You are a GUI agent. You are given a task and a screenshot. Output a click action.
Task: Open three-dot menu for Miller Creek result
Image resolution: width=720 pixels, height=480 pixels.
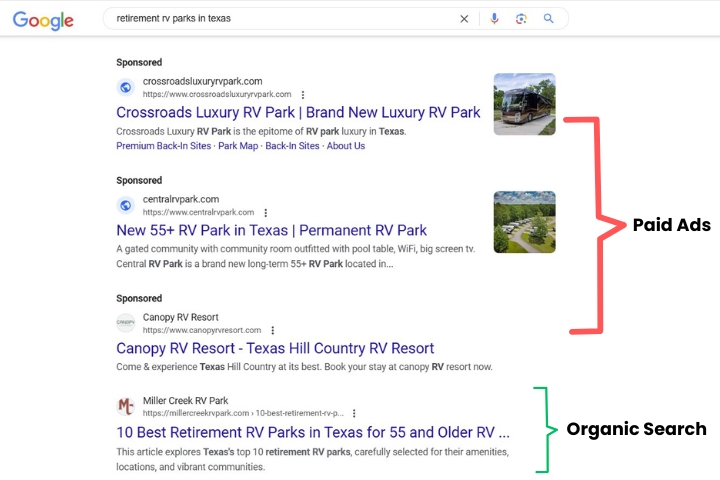354,413
